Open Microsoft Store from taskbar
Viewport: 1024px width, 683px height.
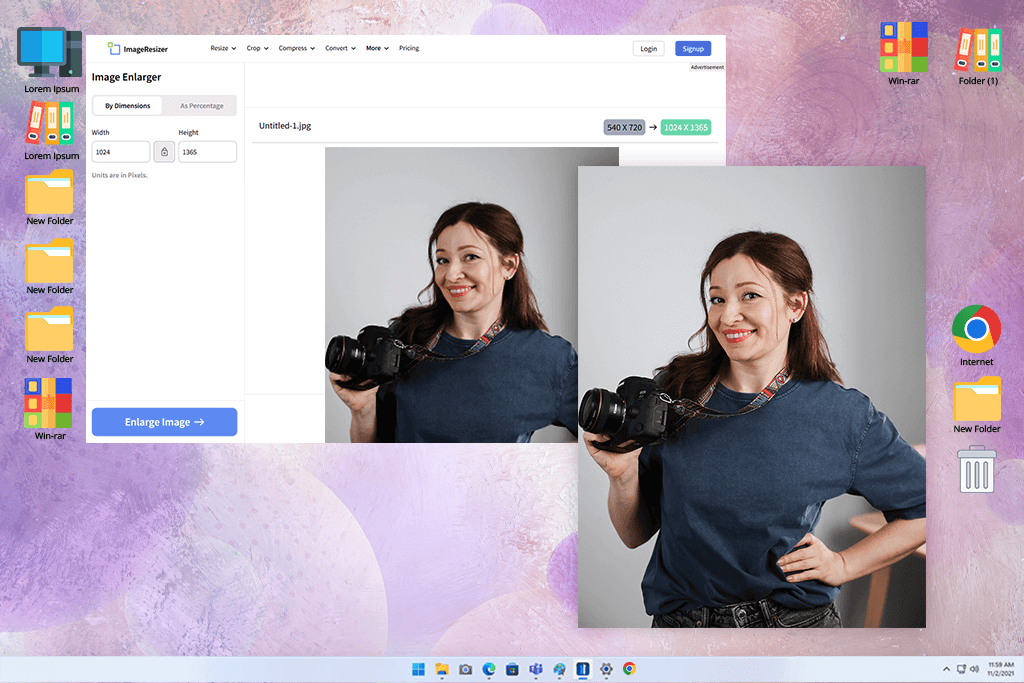click(513, 669)
